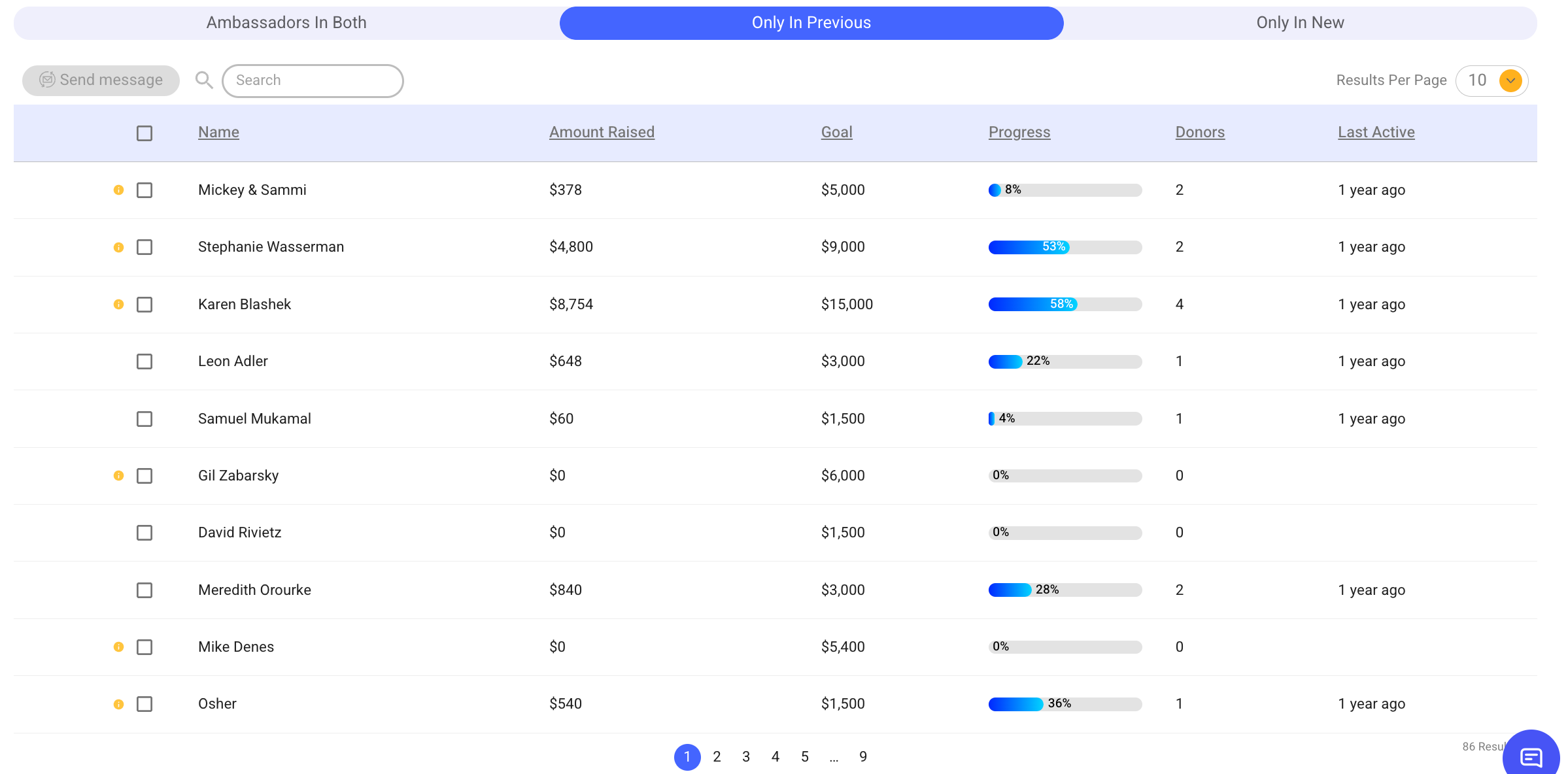
Task: Click into the Search input field
Action: coord(313,80)
